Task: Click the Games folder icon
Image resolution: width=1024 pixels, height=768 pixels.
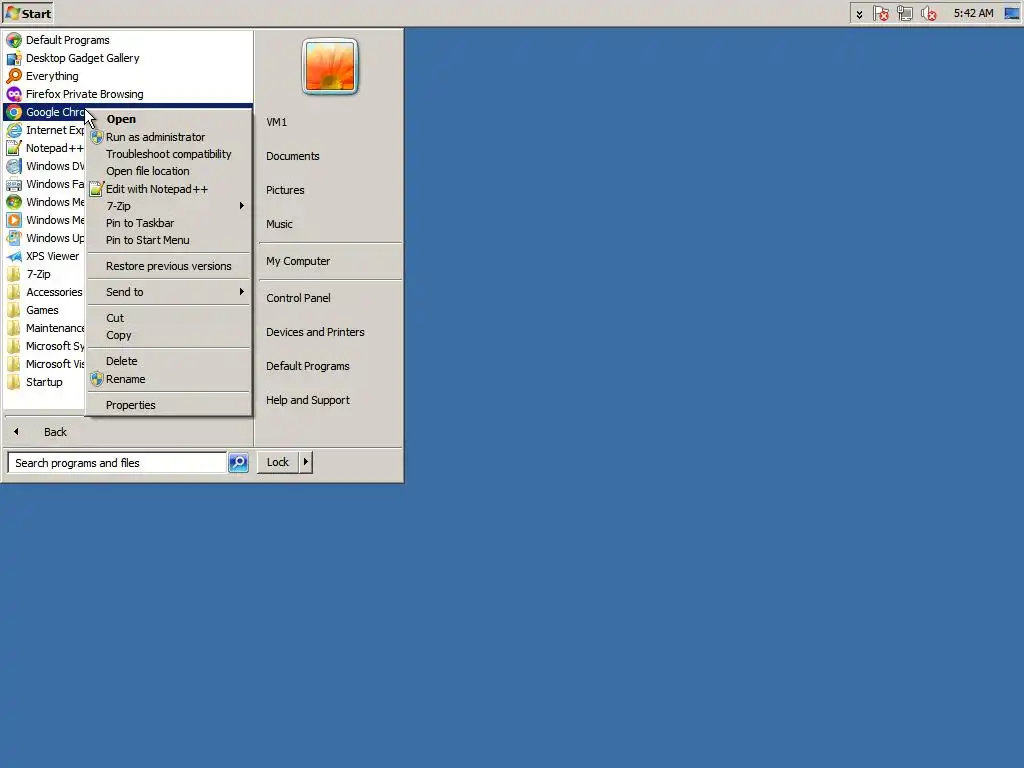Action: (x=14, y=310)
